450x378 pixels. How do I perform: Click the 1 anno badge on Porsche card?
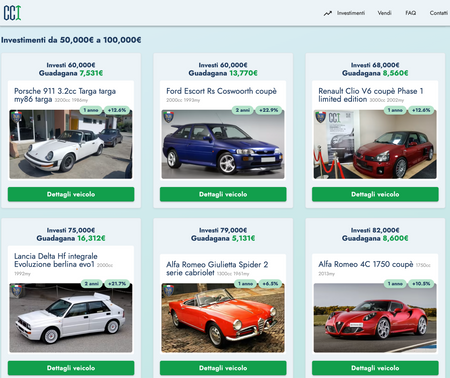[x=91, y=110]
